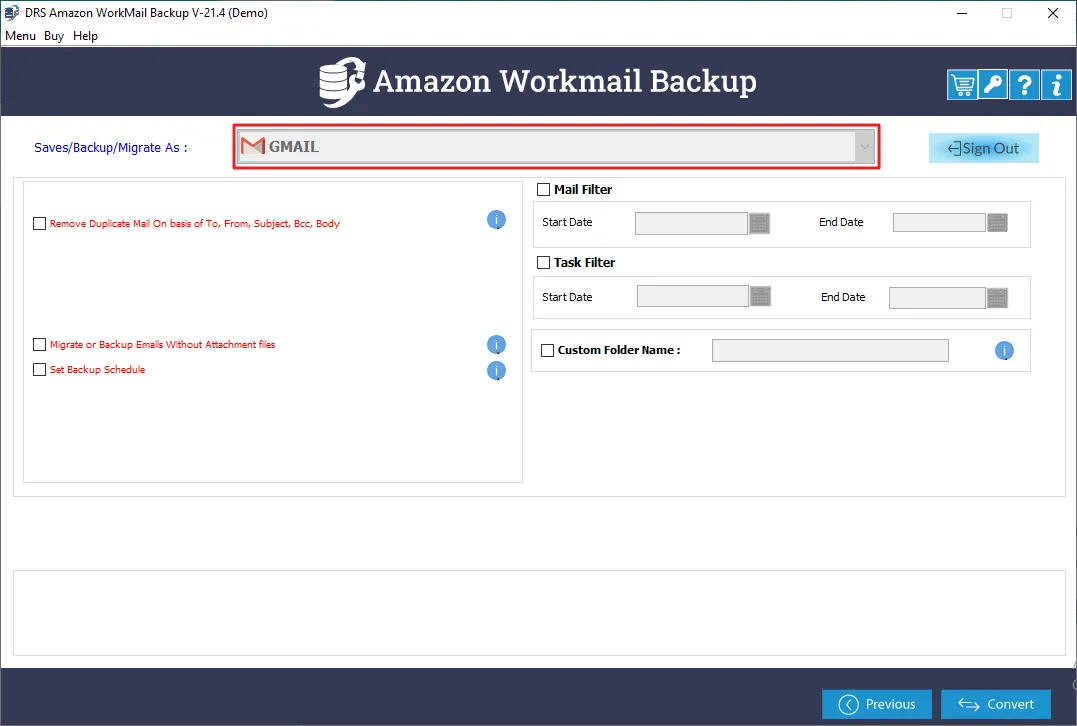Click Mail Filter Start Date field

point(691,223)
